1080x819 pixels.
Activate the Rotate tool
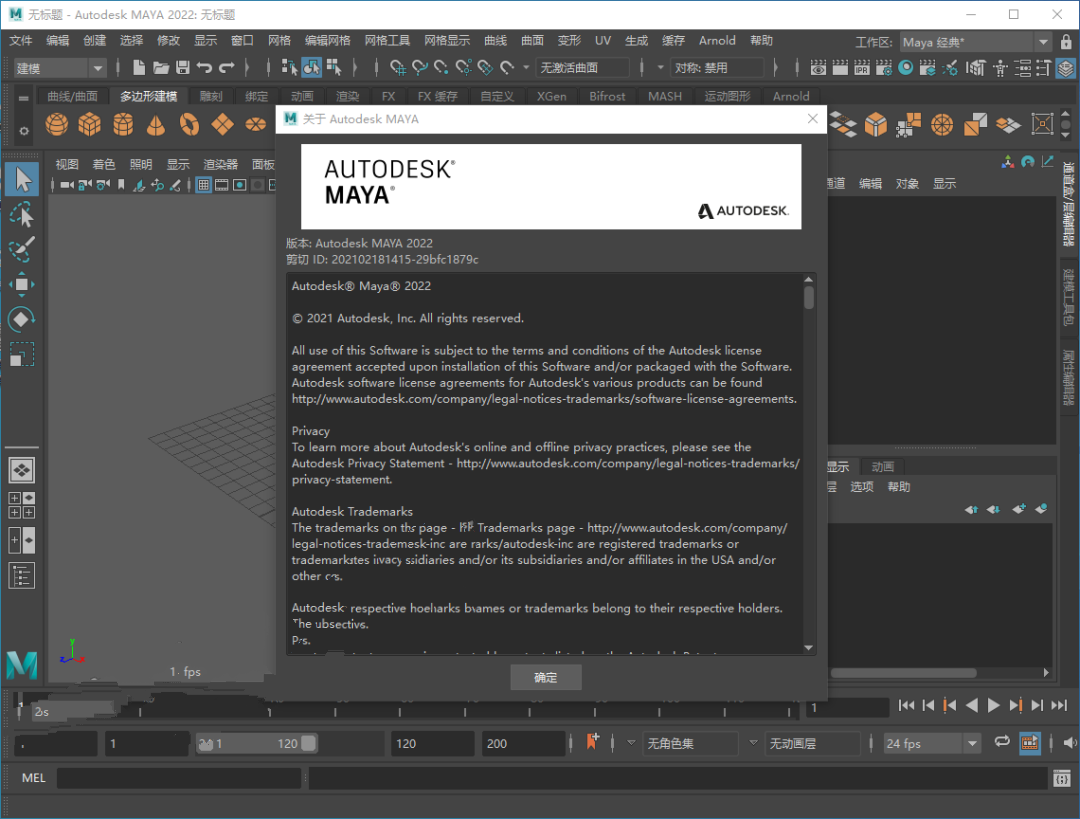tap(22, 320)
